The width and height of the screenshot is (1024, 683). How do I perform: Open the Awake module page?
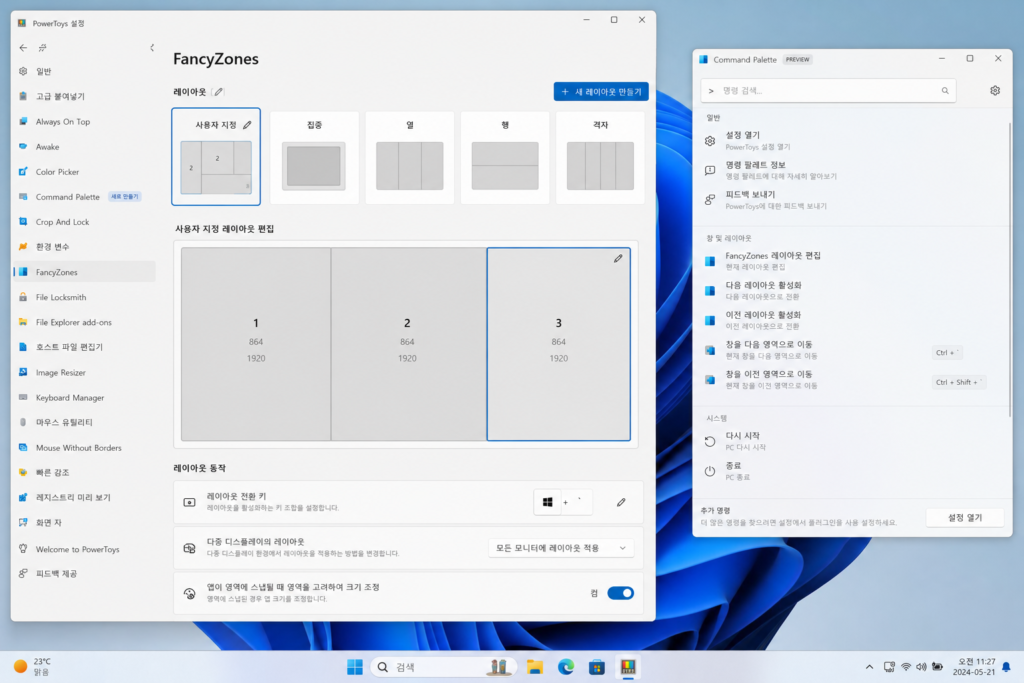click(x=84, y=146)
